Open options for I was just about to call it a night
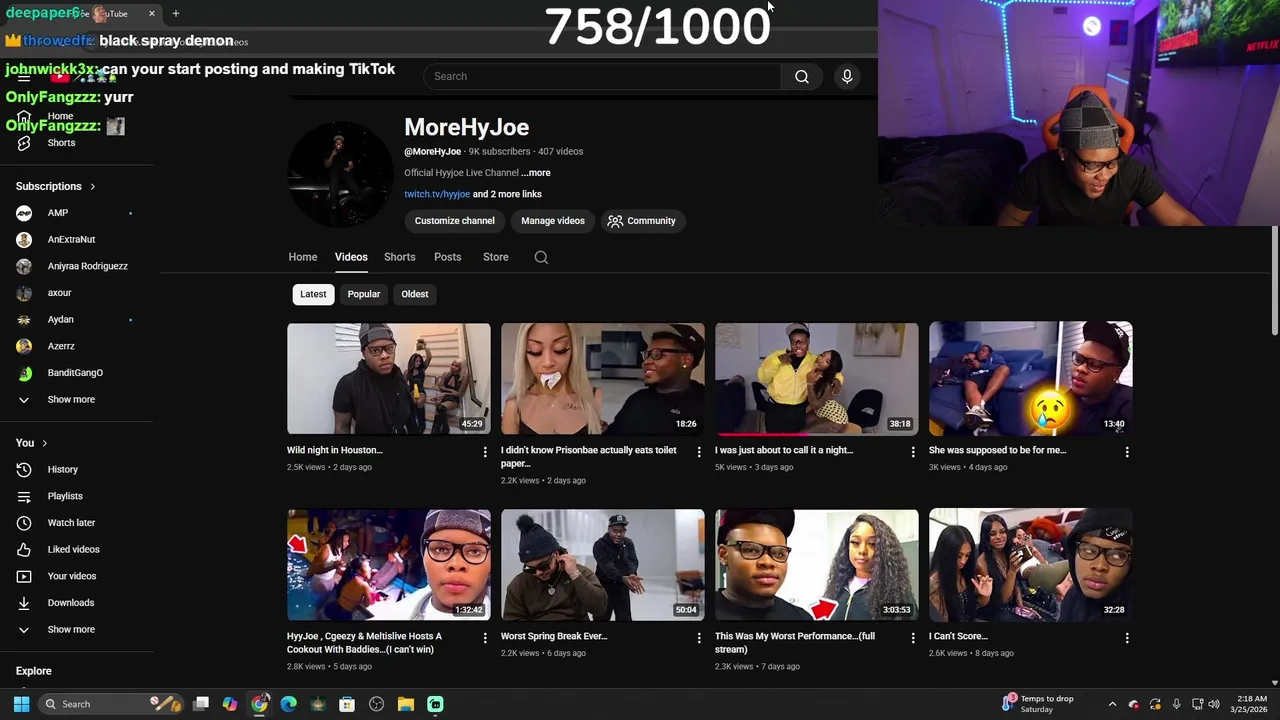This screenshot has height=720, width=1280. pyautogui.click(x=913, y=452)
